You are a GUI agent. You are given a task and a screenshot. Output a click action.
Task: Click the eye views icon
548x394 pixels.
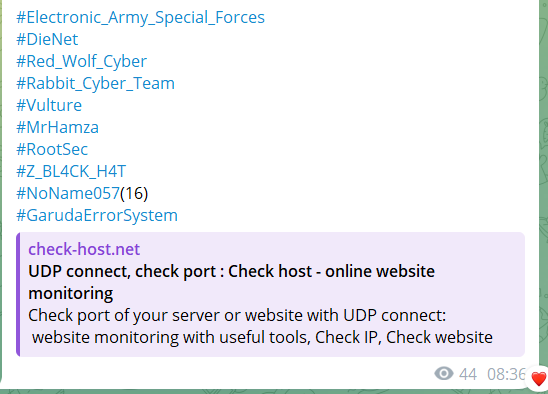[x=444, y=374]
